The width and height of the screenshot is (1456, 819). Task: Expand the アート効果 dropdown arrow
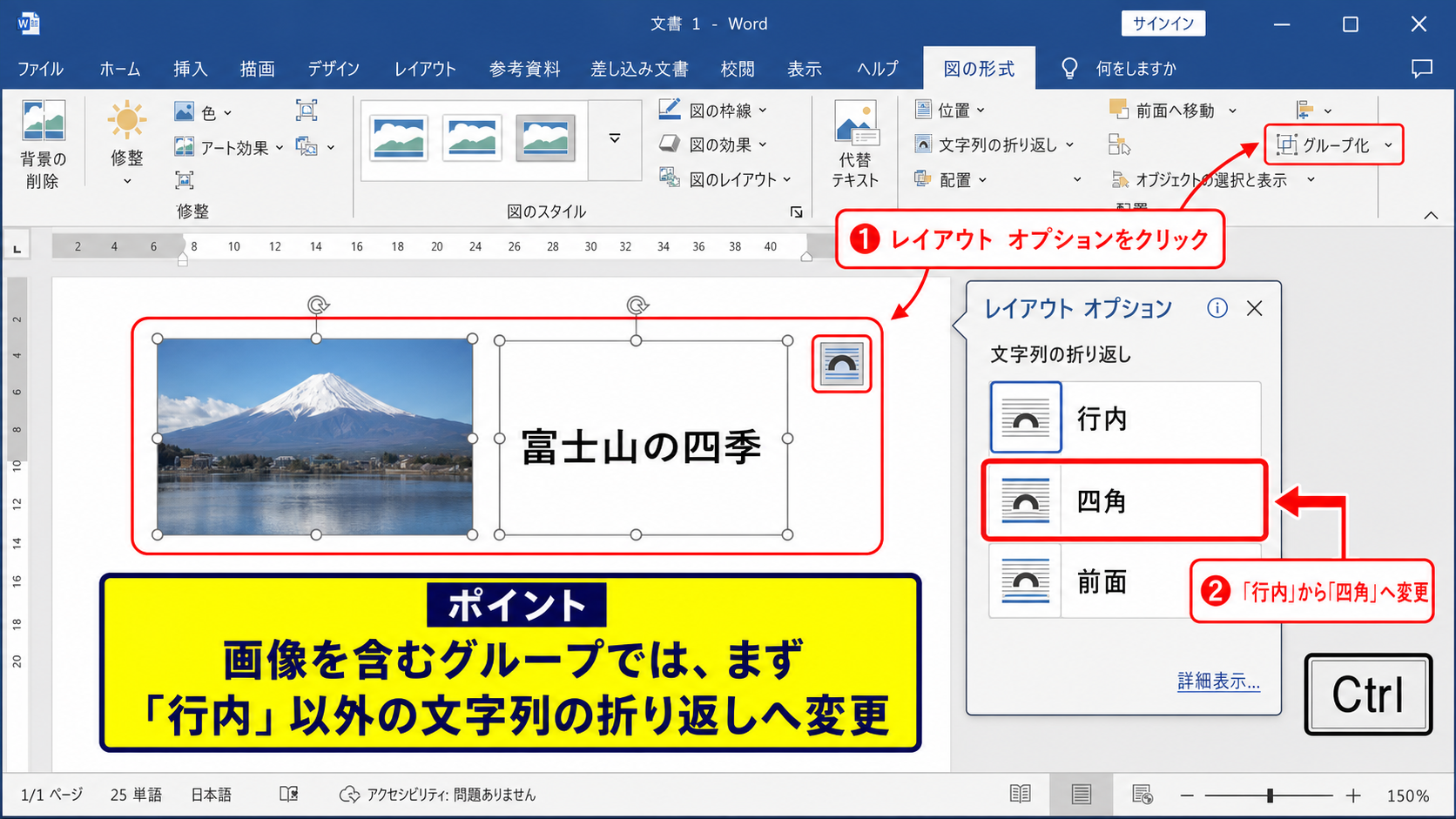[280, 148]
